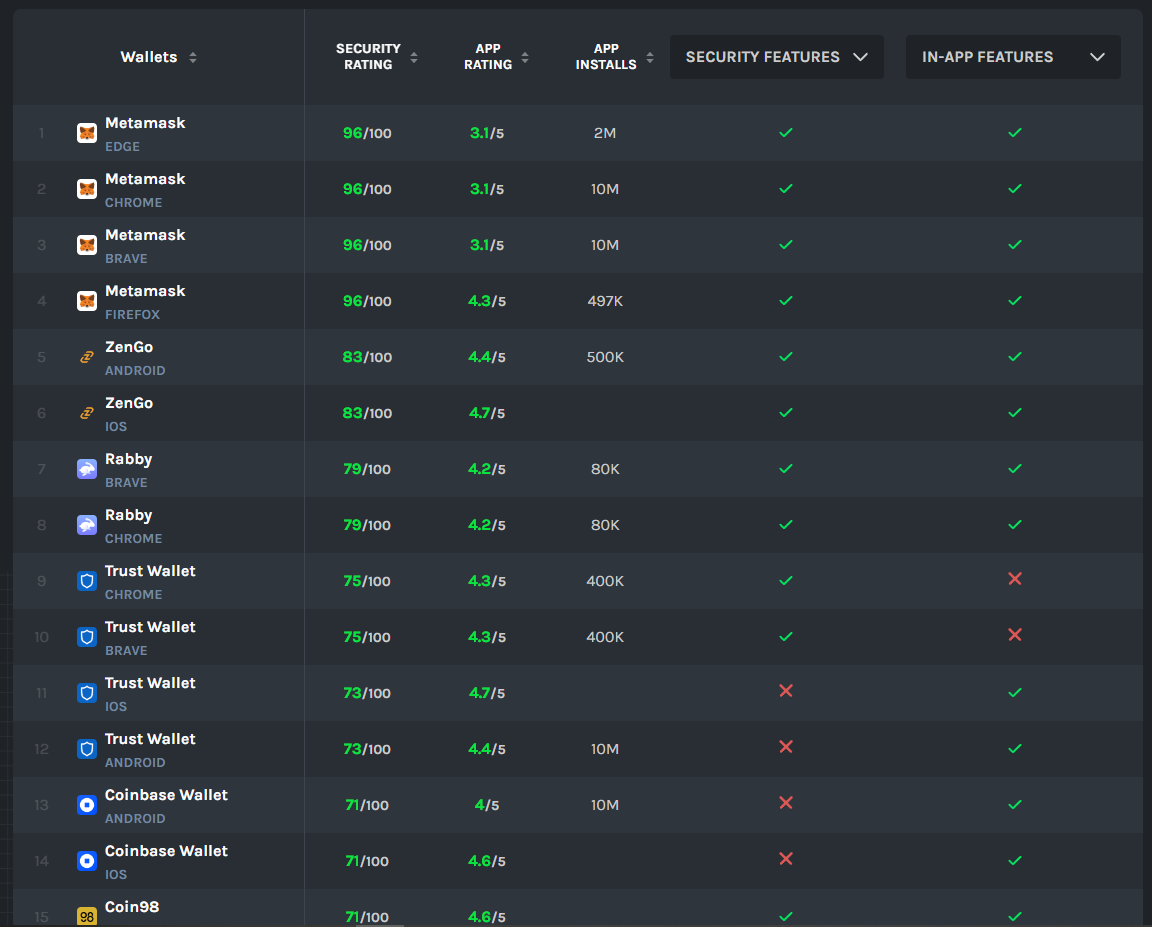
Task: Open the In-App Features dropdown
Action: 1012,57
